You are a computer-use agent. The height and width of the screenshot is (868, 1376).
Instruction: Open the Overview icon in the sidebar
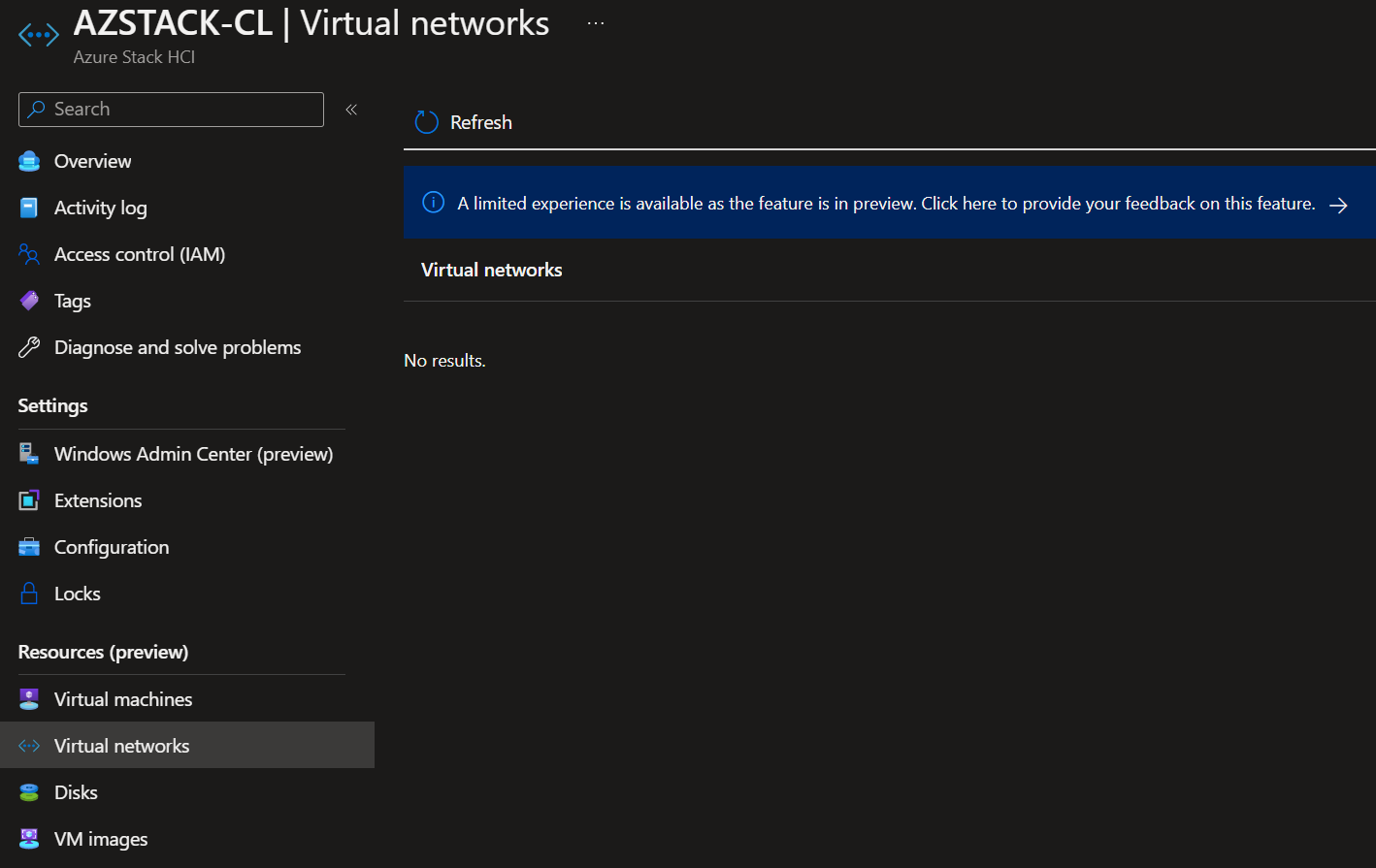coord(28,161)
